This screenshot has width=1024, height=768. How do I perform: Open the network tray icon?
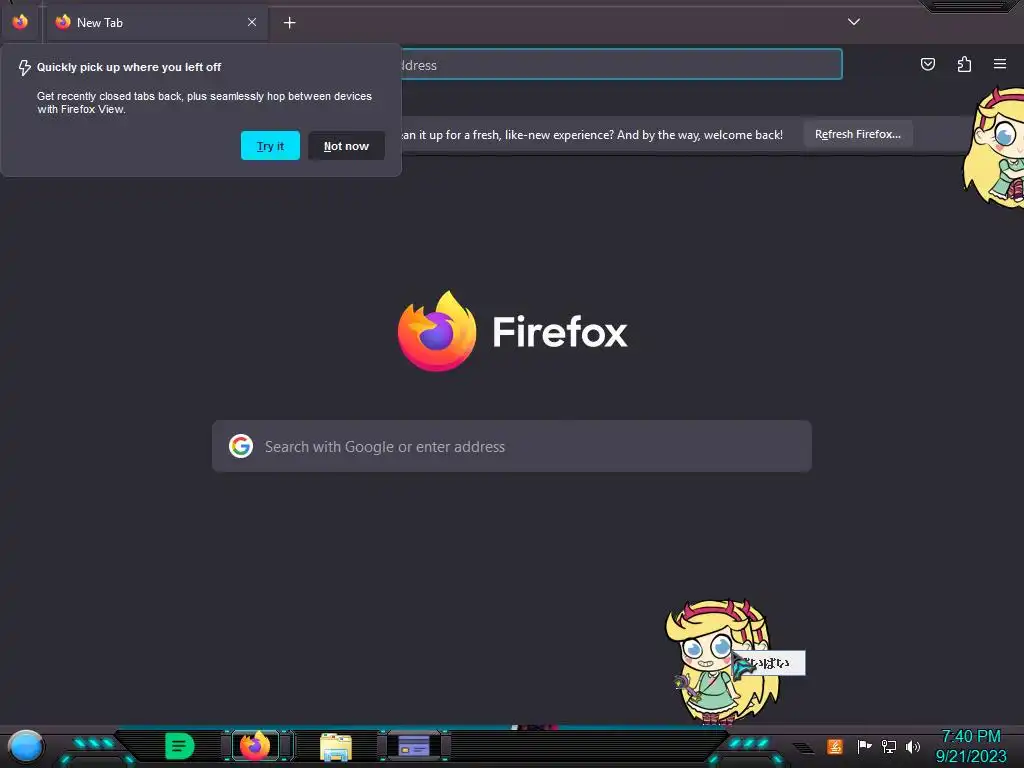point(889,746)
